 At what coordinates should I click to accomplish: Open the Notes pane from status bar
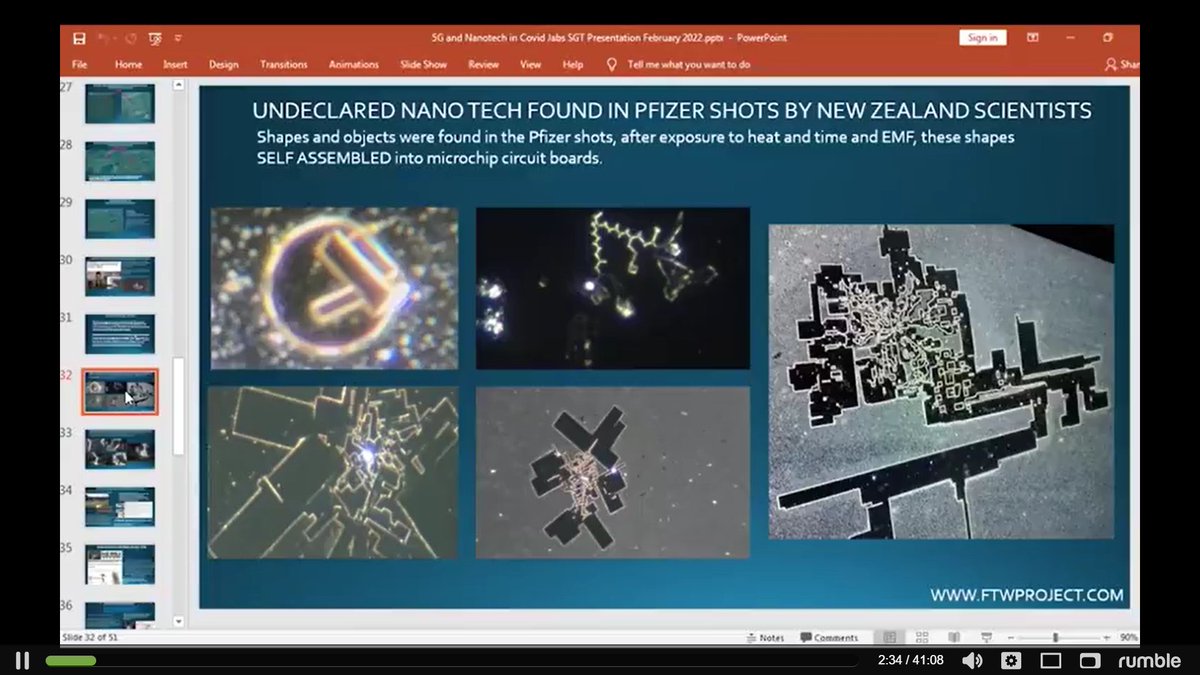[x=766, y=637]
